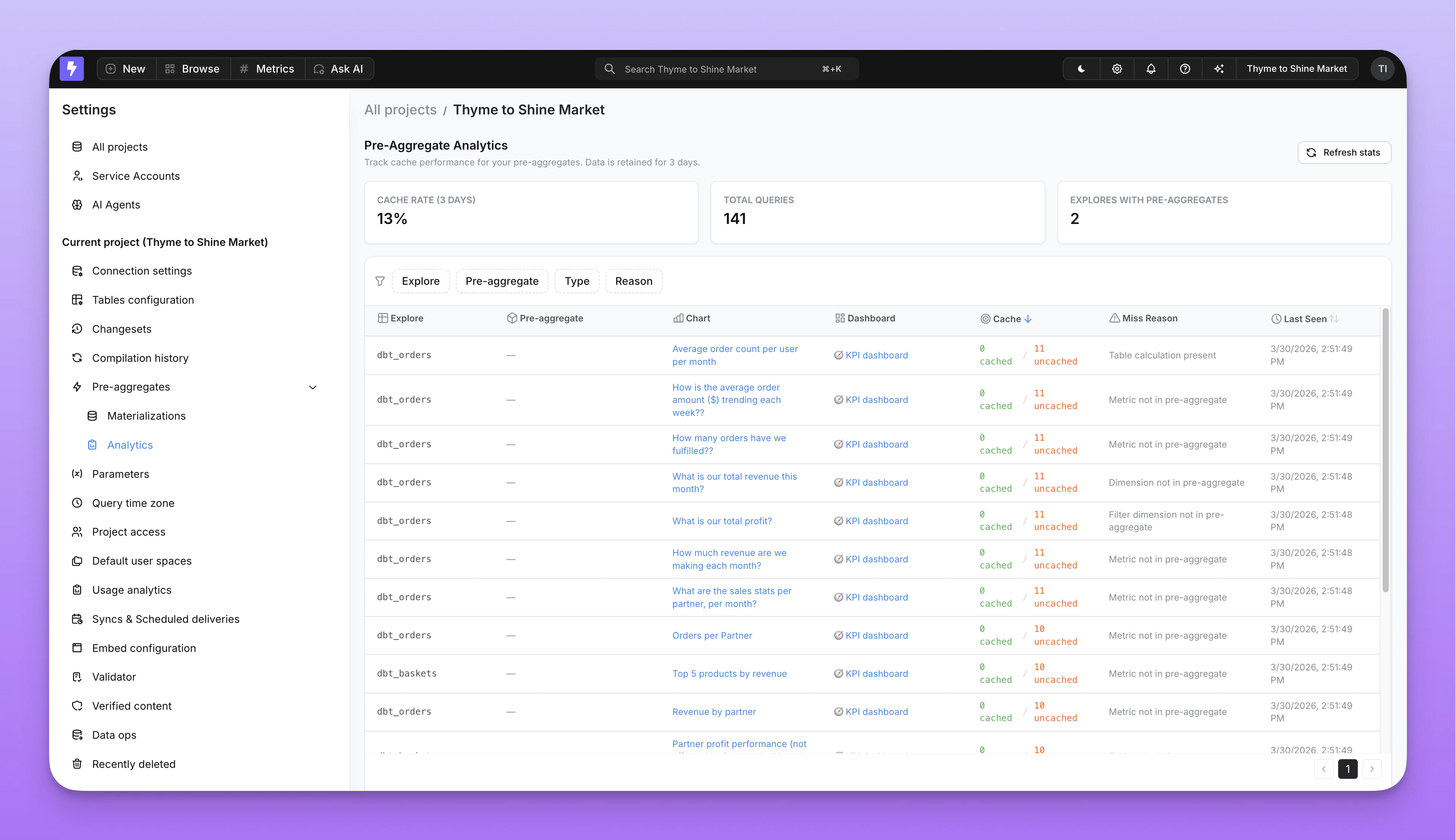The width and height of the screenshot is (1456, 840).
Task: Open the help icon in the top bar
Action: (x=1186, y=69)
